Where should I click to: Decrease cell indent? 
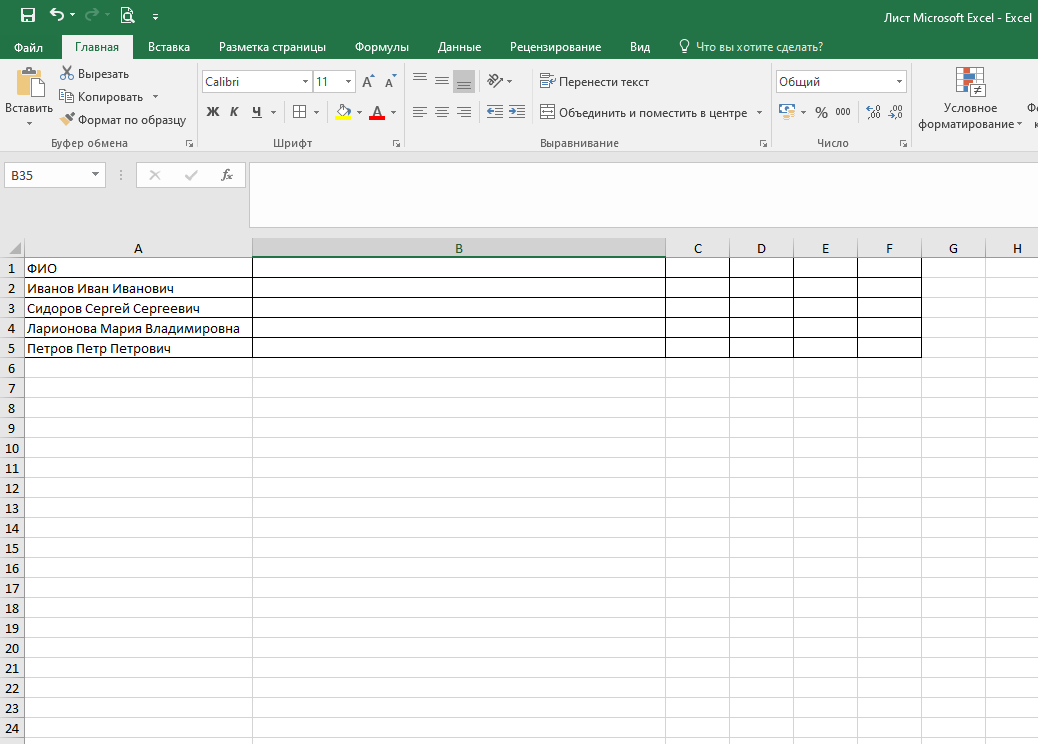(495, 112)
